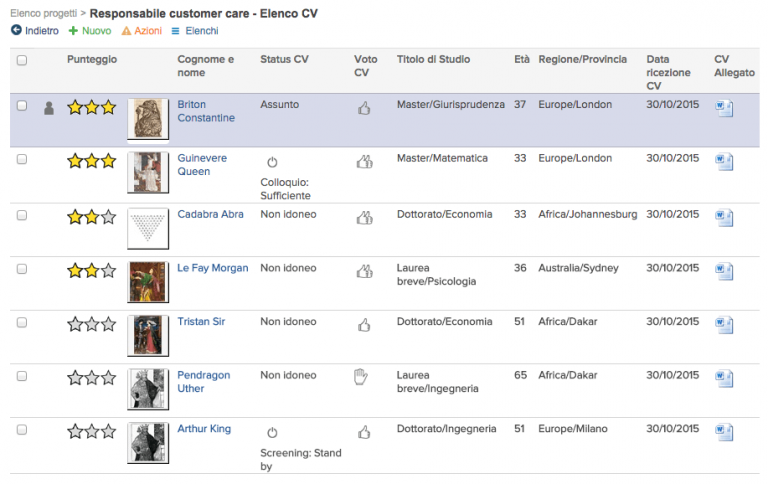Click the Età column header

[522, 59]
